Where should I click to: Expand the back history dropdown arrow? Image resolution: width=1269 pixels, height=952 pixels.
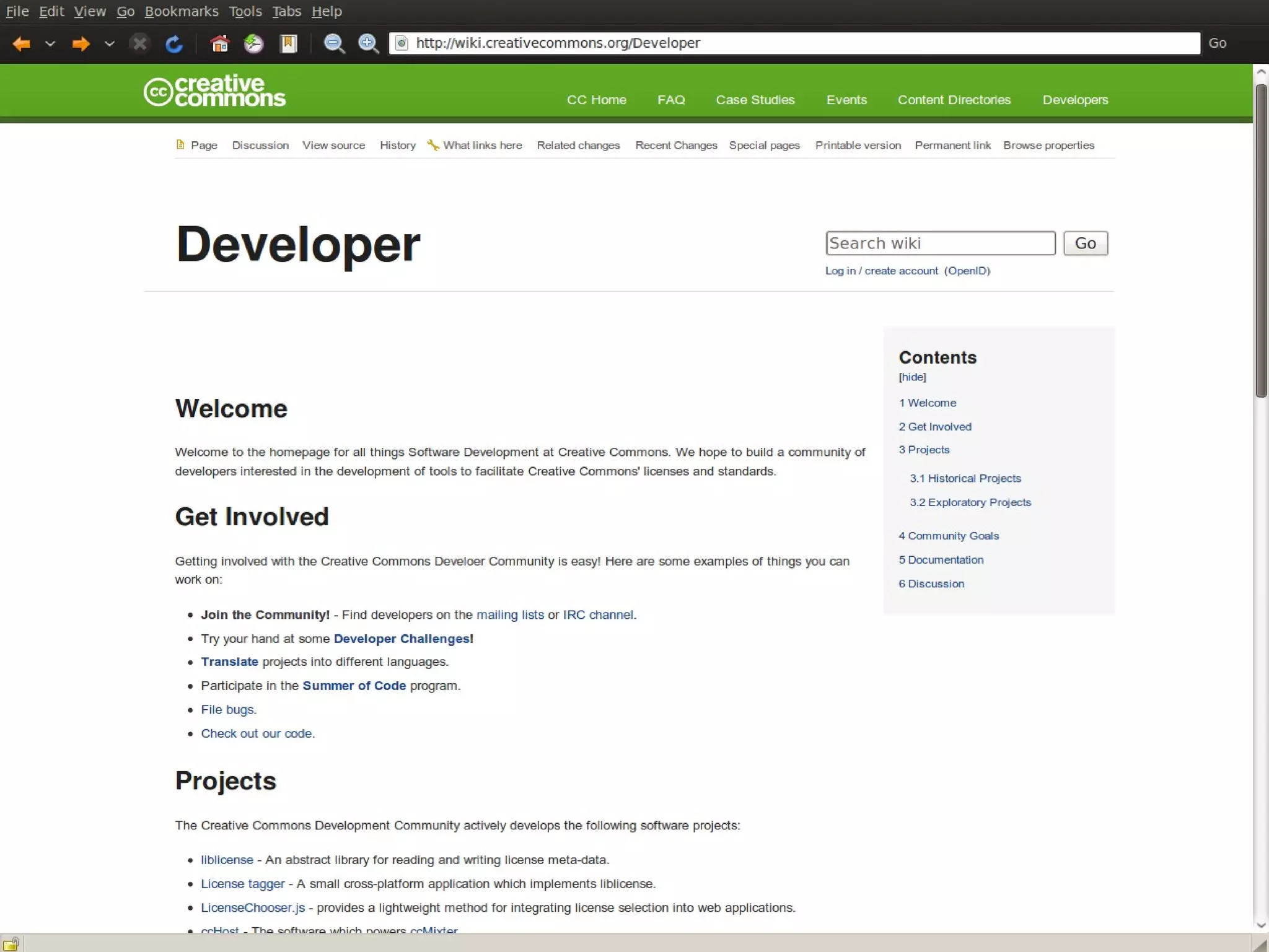[50, 43]
